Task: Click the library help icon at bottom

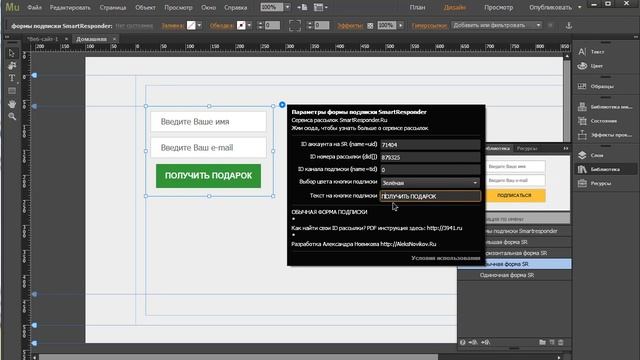Action: click(462, 342)
